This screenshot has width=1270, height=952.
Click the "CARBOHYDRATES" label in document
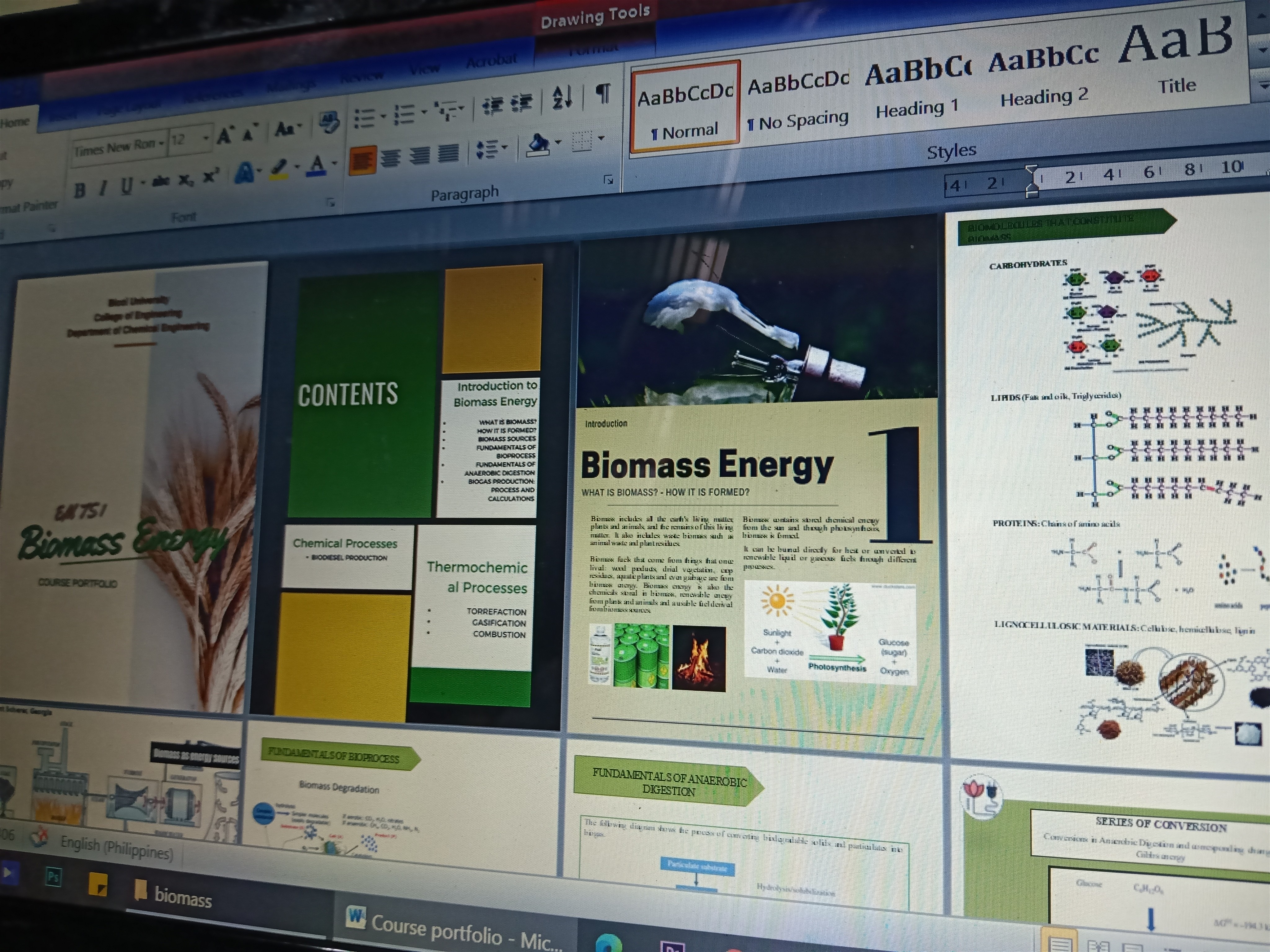(1028, 265)
